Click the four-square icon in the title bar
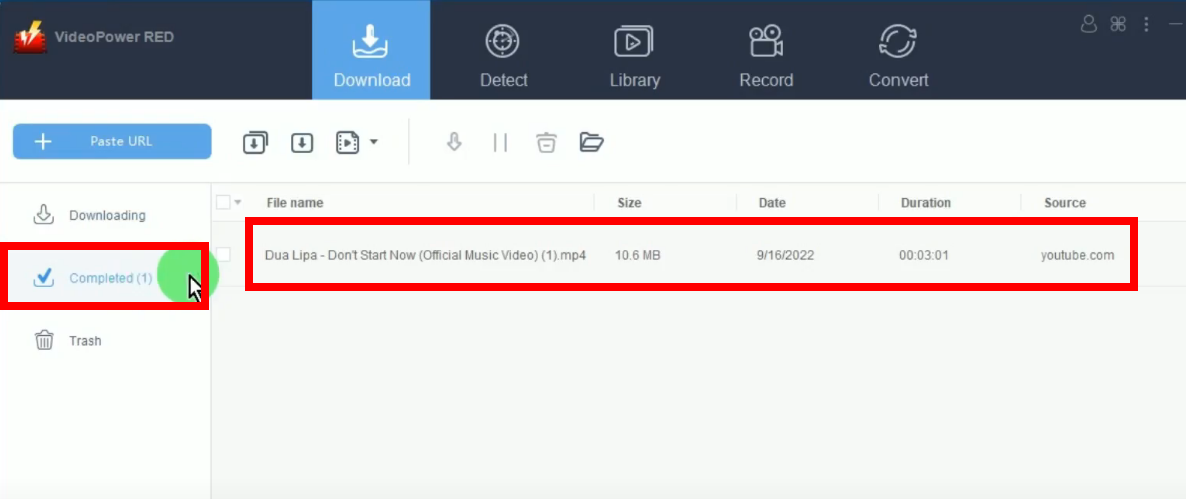This screenshot has width=1186, height=499. pyautogui.click(x=1118, y=24)
